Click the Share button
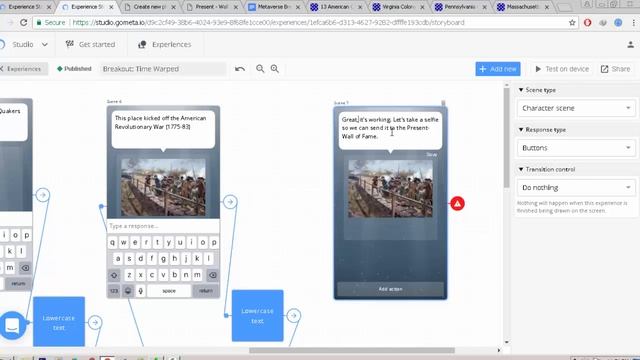This screenshot has width=640, height=360. [616, 69]
